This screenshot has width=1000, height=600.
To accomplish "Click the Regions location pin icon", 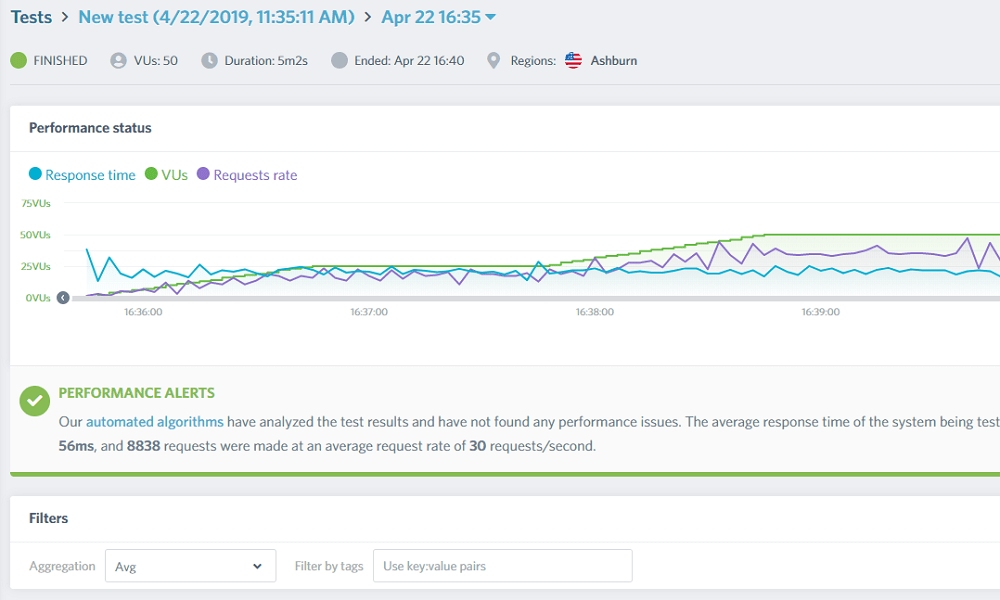I will [494, 61].
